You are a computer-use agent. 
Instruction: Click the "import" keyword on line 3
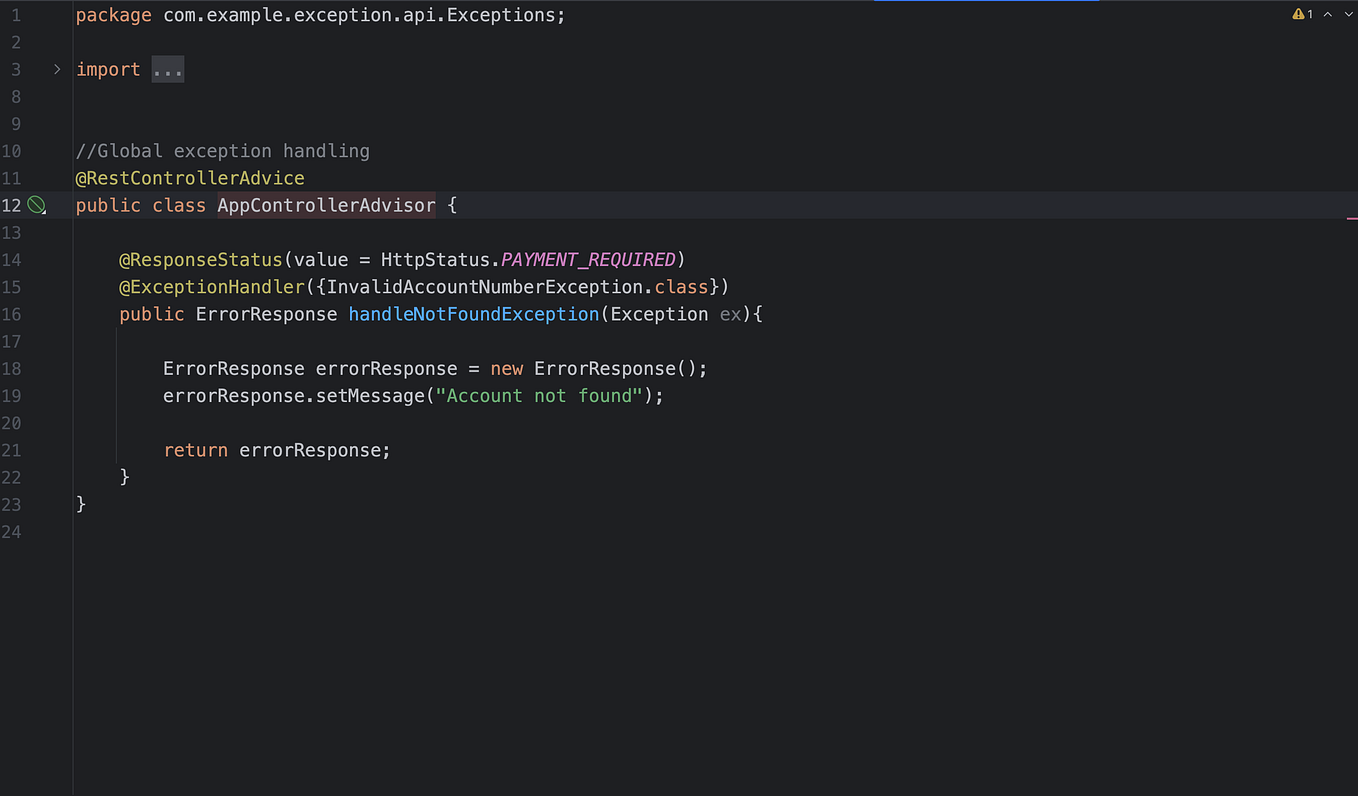click(108, 69)
